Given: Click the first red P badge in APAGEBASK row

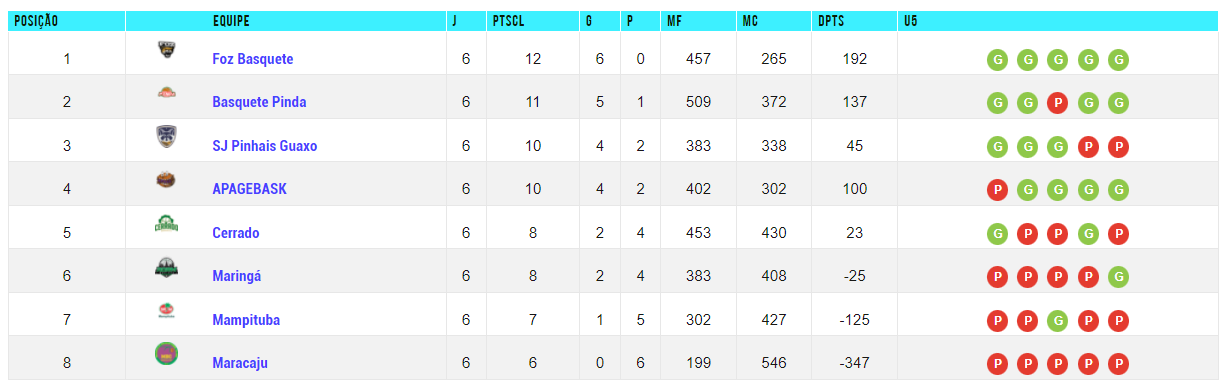Looking at the screenshot, I should [996, 189].
